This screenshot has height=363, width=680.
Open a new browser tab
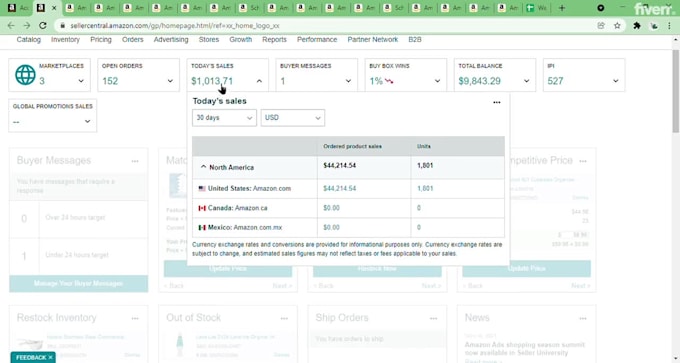pos(562,8)
